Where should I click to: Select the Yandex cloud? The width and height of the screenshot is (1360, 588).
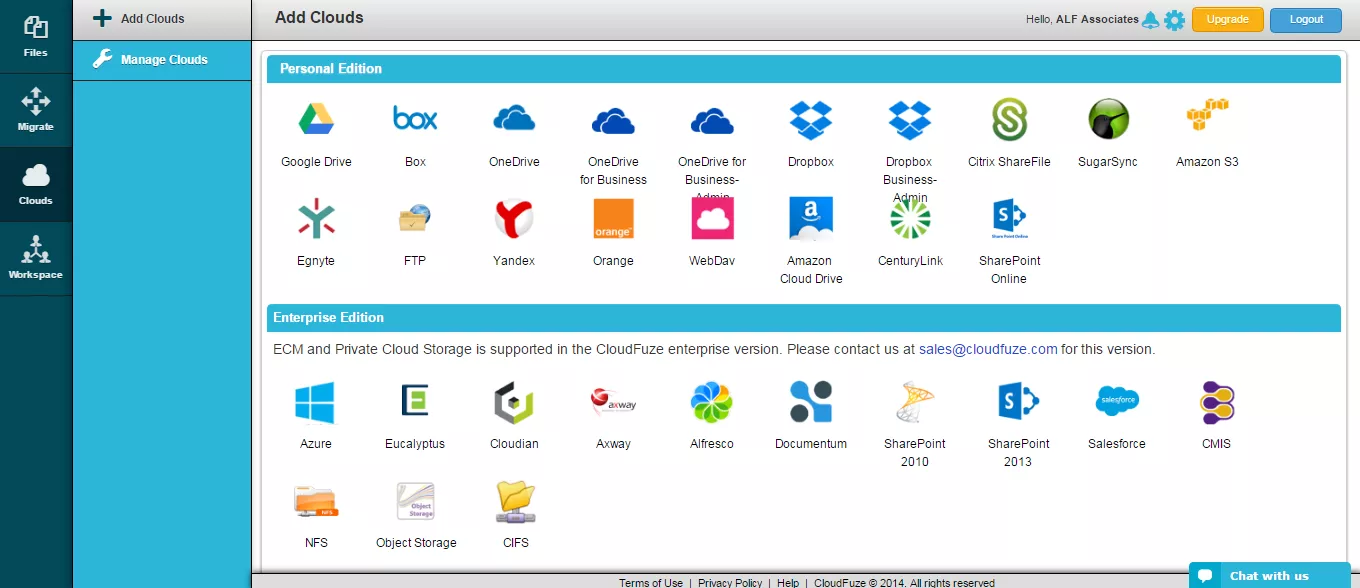point(514,219)
